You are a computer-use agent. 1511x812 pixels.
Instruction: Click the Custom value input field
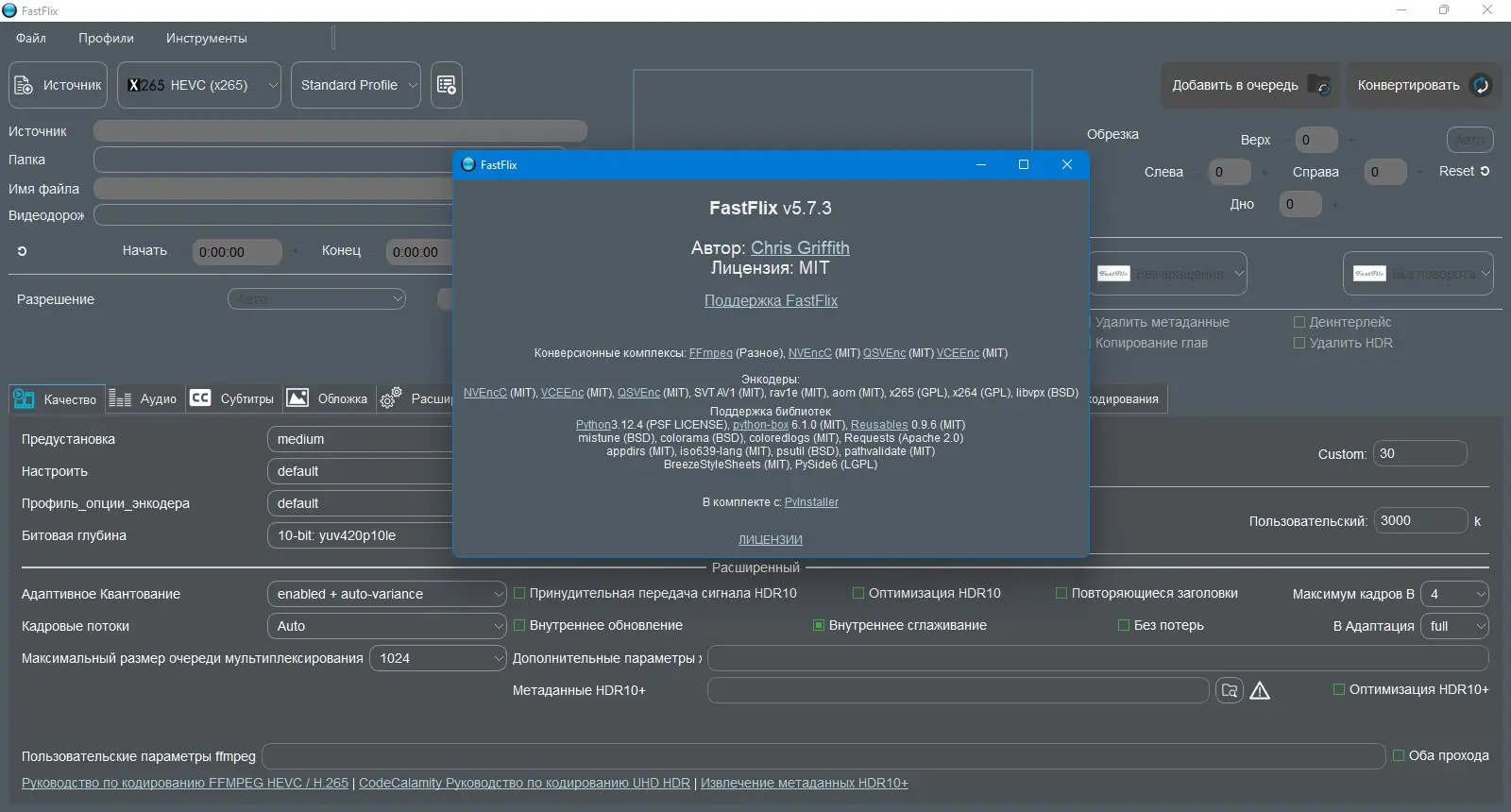click(1419, 453)
